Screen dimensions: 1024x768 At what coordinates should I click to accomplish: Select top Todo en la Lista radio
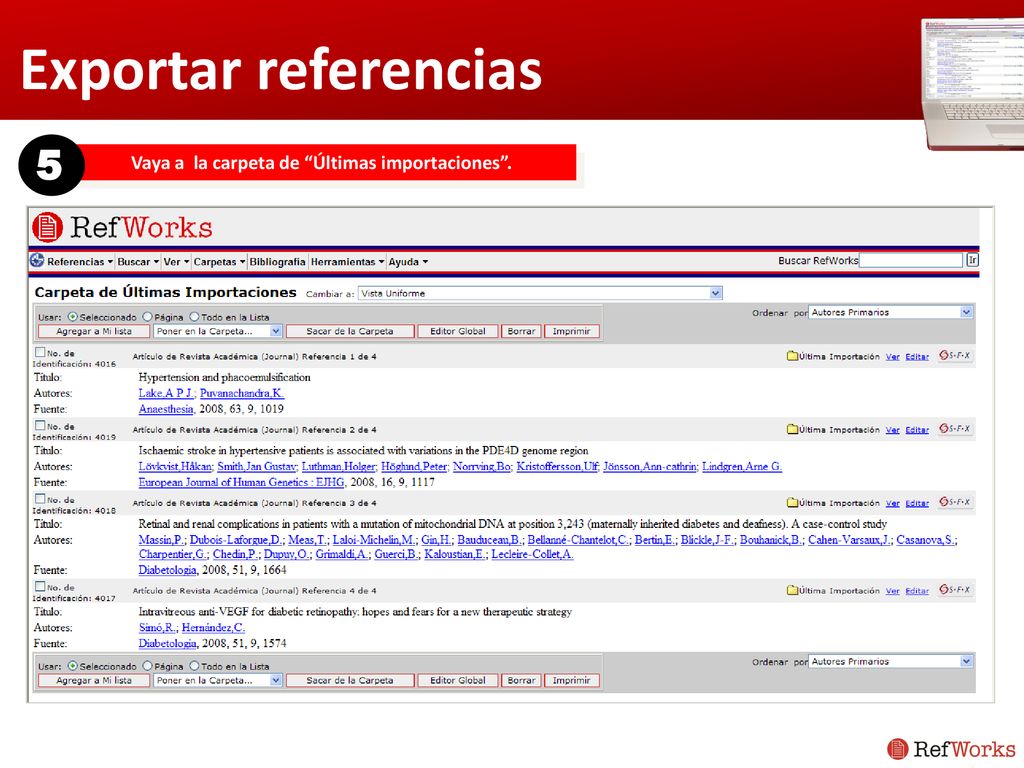point(194,317)
